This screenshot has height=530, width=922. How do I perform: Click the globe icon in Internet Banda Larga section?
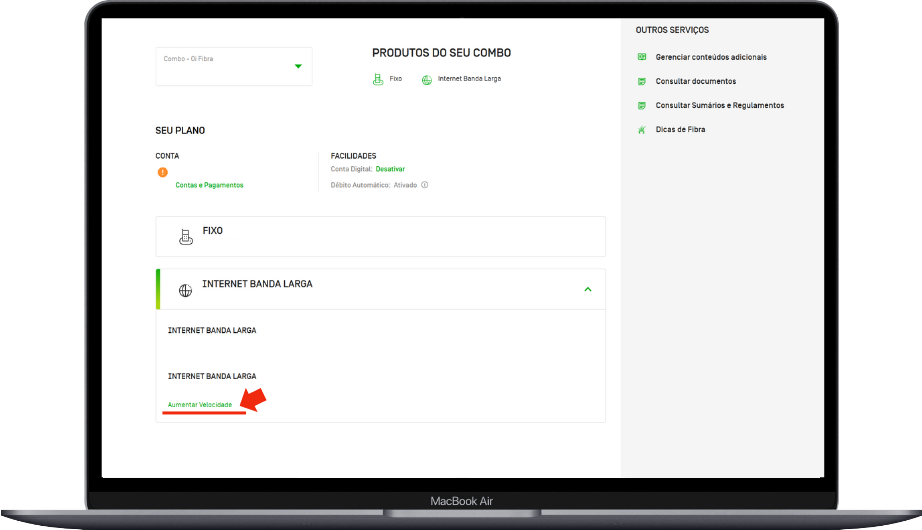185,291
